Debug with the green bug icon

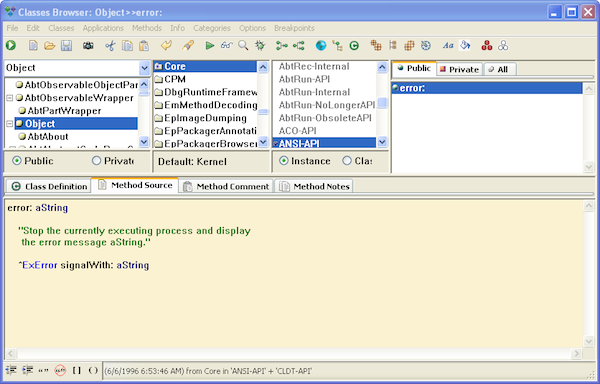(x=260, y=46)
